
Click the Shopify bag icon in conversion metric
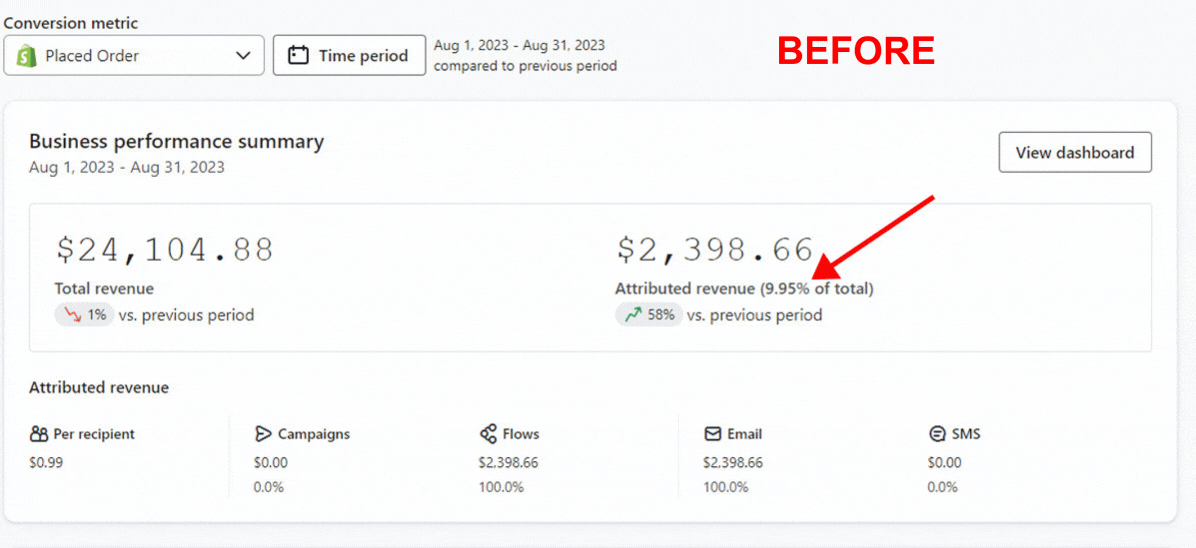[x=26, y=56]
